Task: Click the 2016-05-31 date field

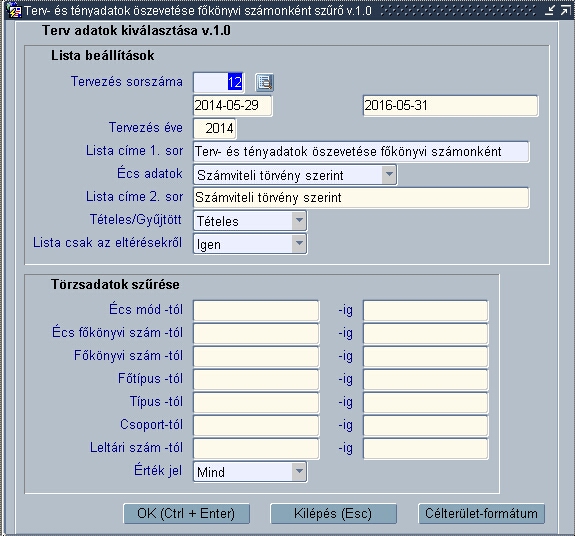Action: (450, 106)
